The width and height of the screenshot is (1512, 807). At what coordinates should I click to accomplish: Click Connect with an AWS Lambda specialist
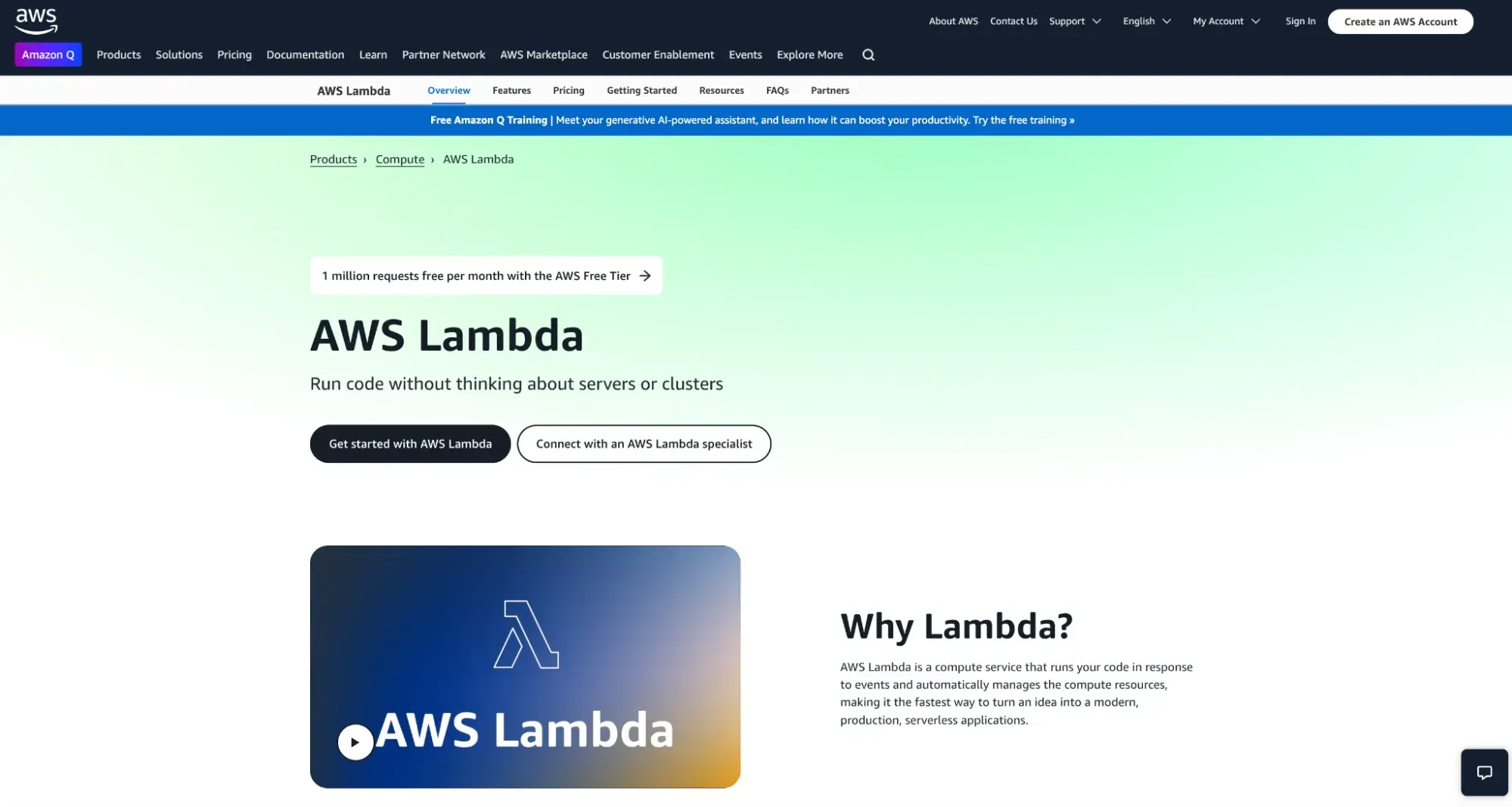click(644, 444)
